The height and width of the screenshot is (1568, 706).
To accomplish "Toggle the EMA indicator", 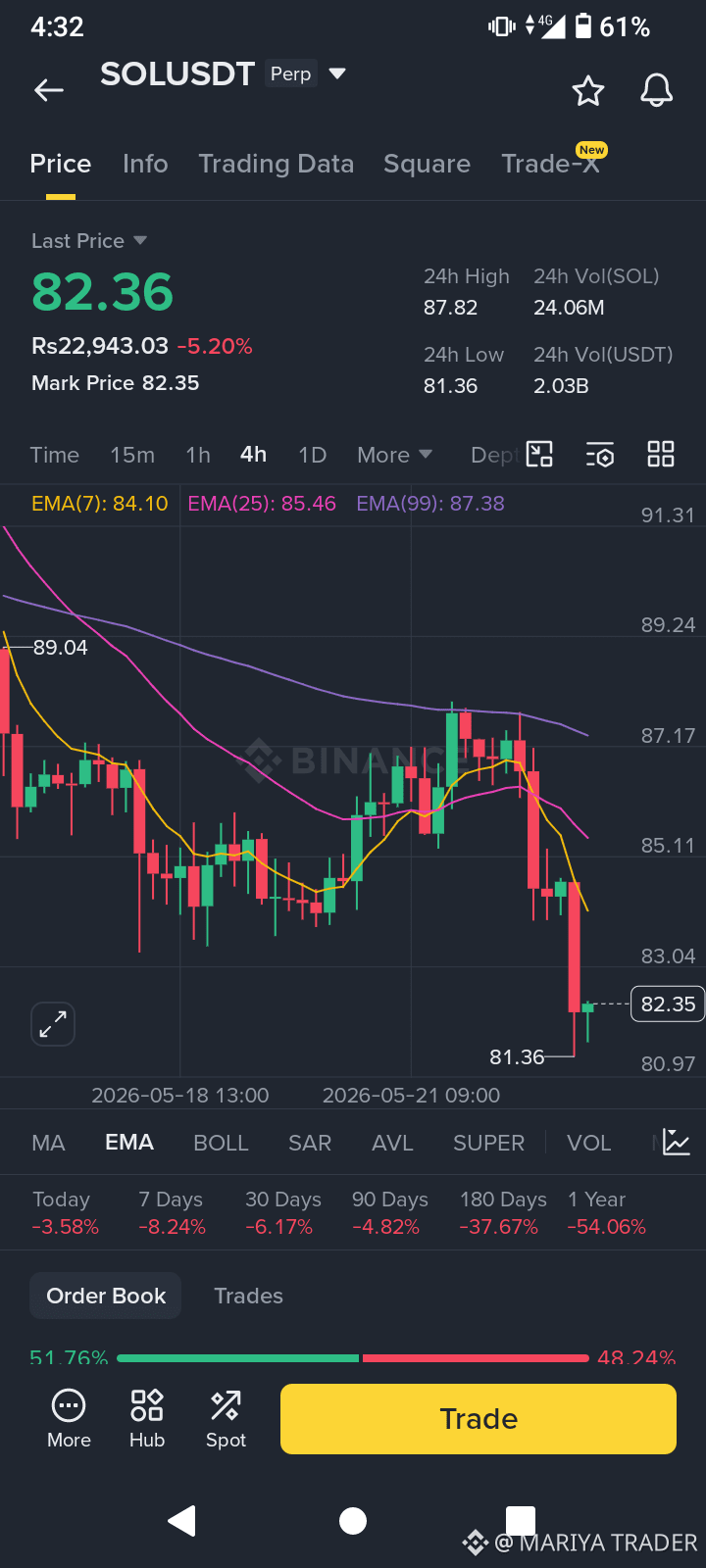I will pyautogui.click(x=129, y=1143).
